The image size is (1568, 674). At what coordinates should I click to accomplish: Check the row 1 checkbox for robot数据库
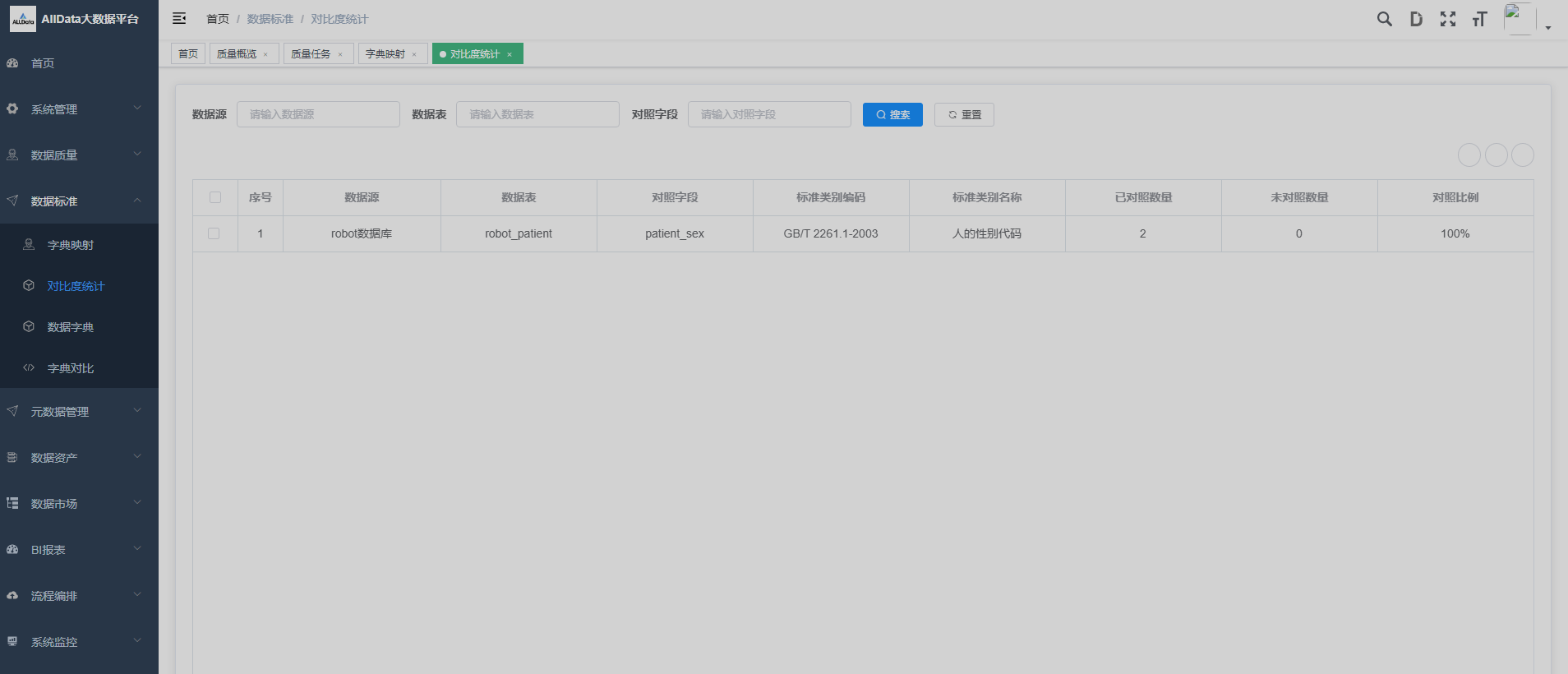(214, 233)
